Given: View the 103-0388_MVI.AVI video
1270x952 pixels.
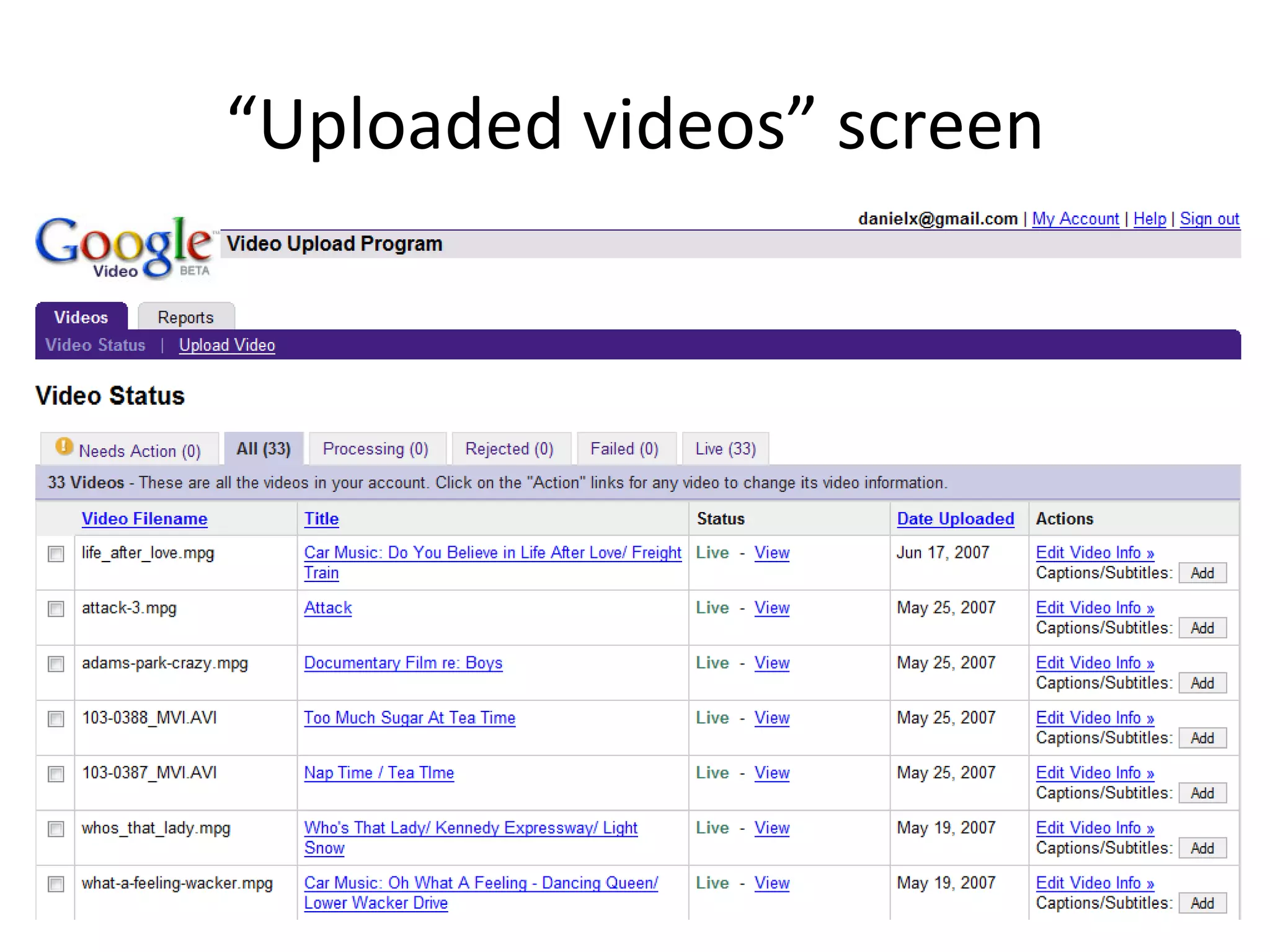Looking at the screenshot, I should 772,718.
